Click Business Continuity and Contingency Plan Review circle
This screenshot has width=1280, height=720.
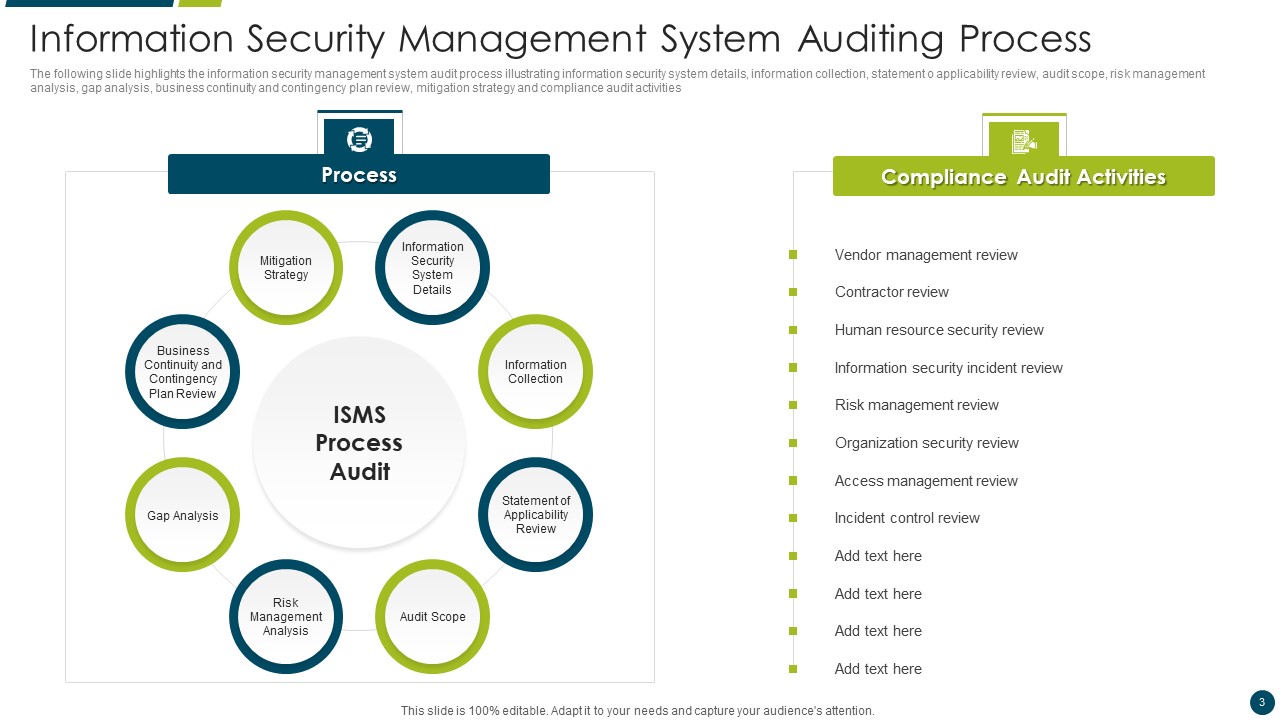pos(183,371)
